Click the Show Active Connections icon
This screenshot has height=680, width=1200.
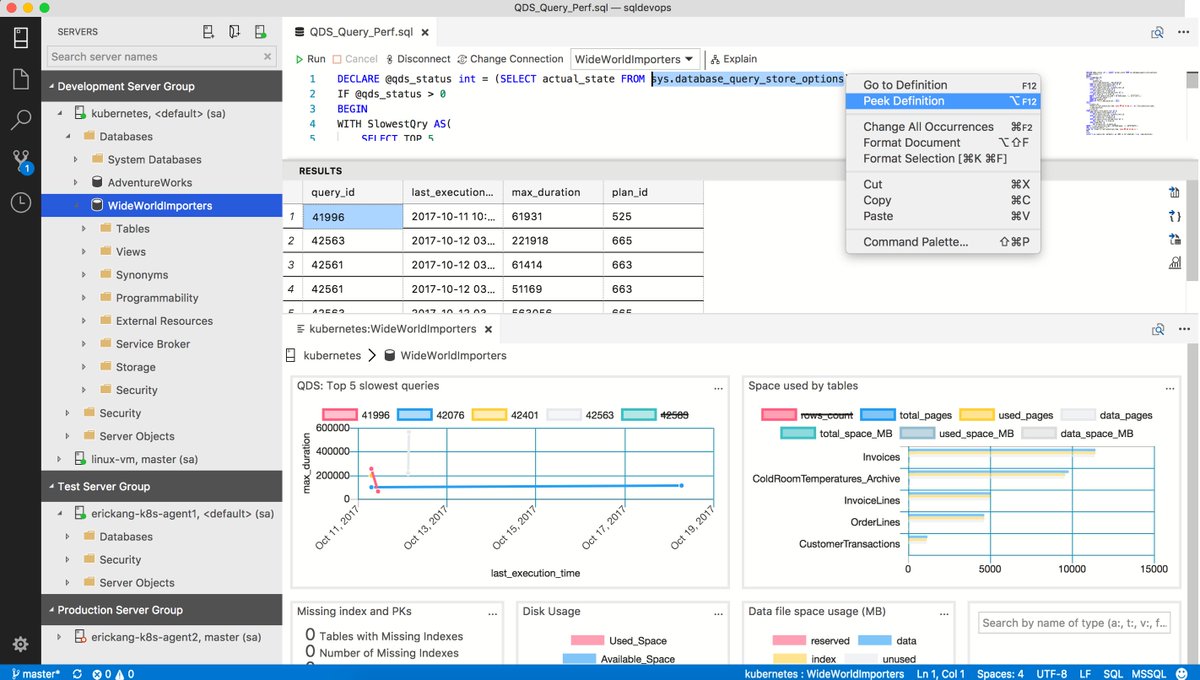pos(260,32)
